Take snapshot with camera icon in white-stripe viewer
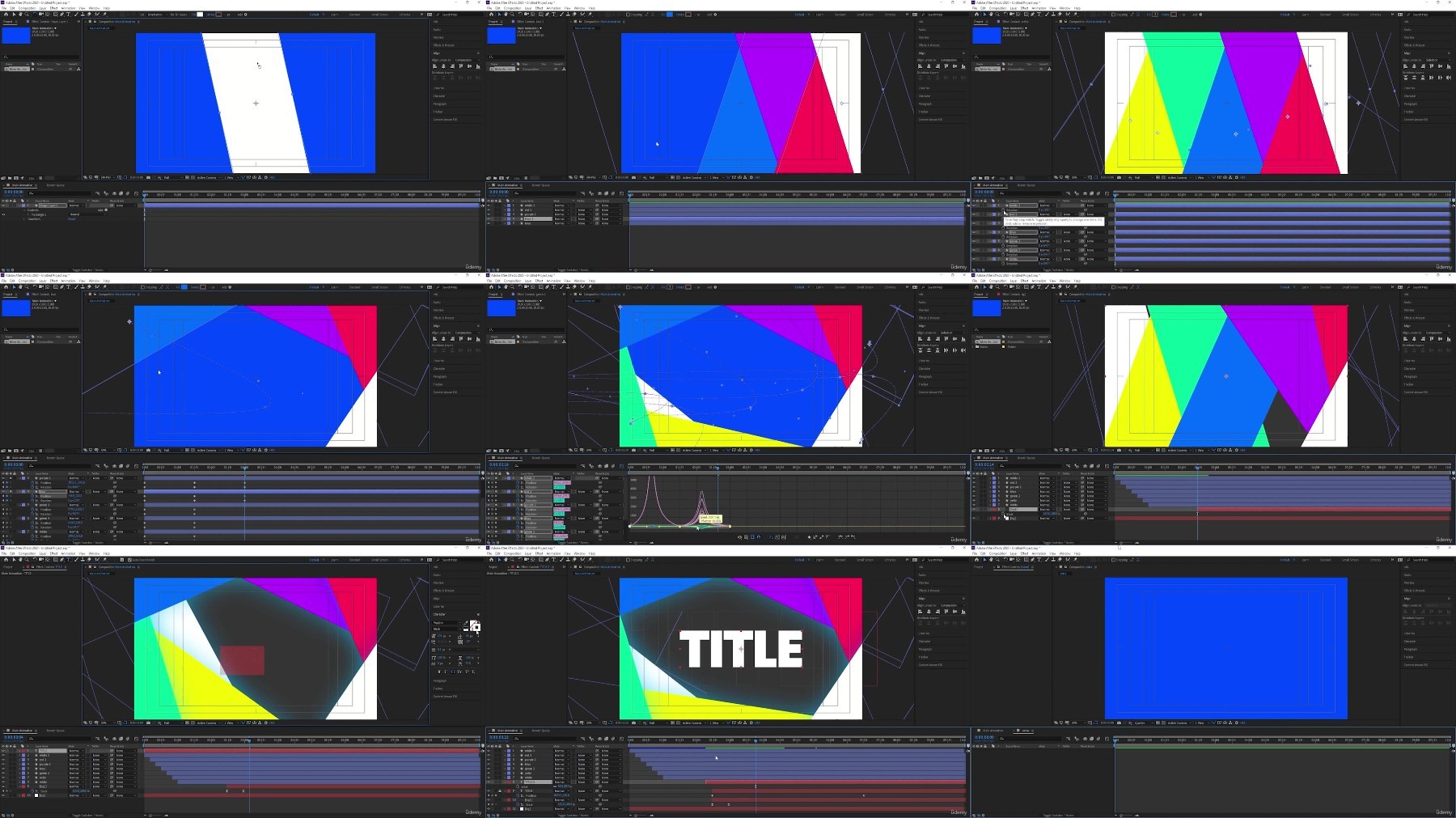 (x=148, y=177)
